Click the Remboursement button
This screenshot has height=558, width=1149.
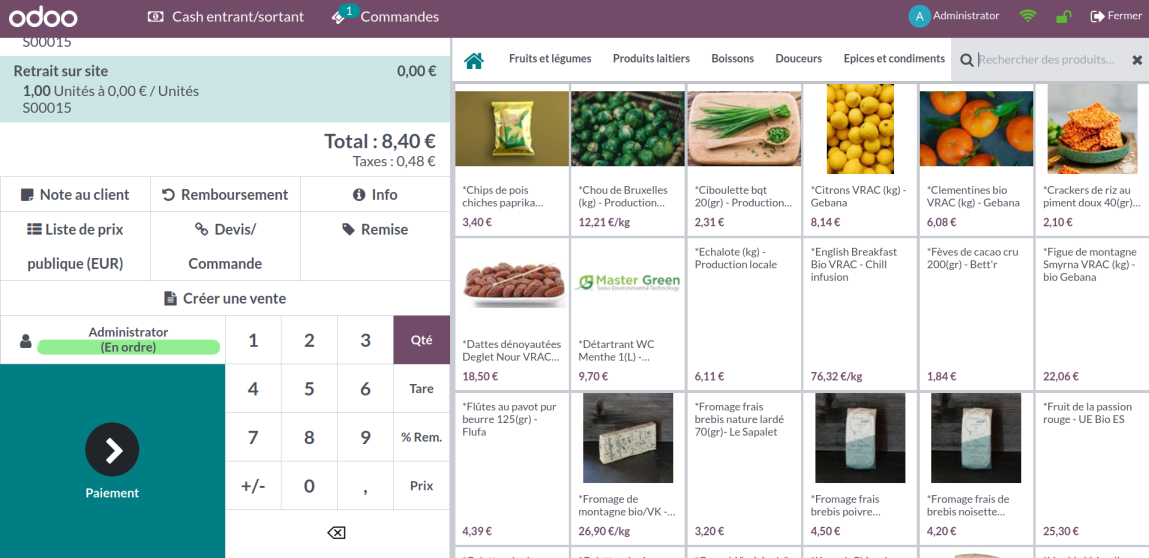click(225, 195)
